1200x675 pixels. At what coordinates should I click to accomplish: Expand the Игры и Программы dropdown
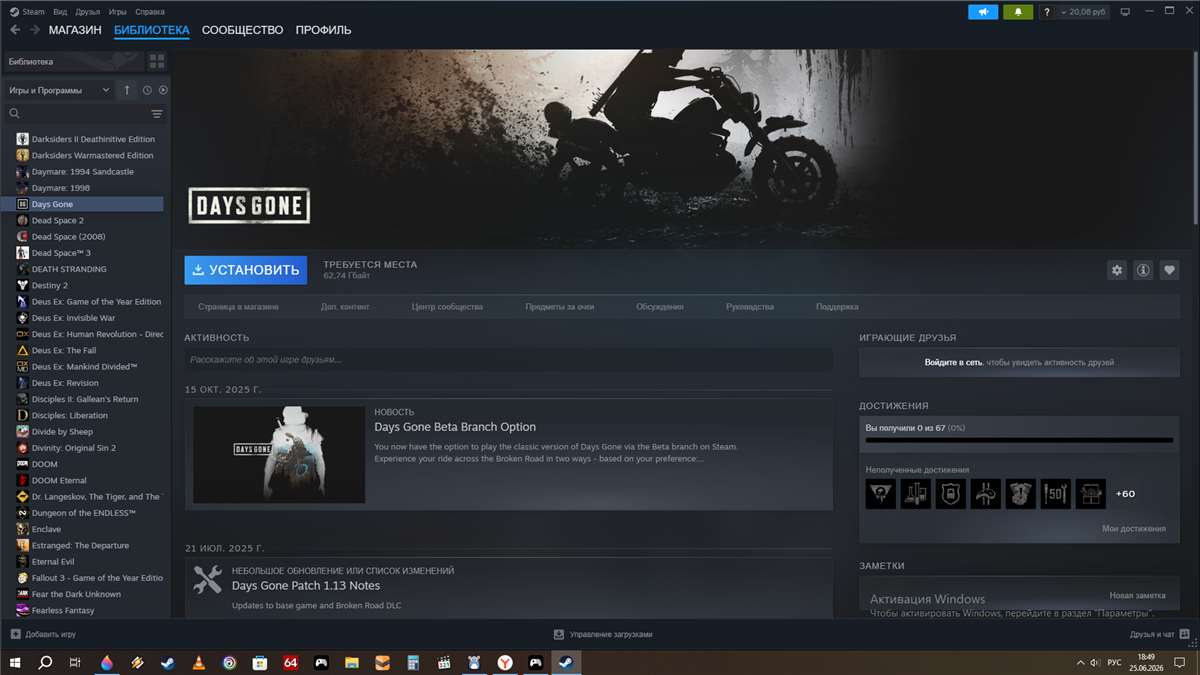click(x=58, y=90)
